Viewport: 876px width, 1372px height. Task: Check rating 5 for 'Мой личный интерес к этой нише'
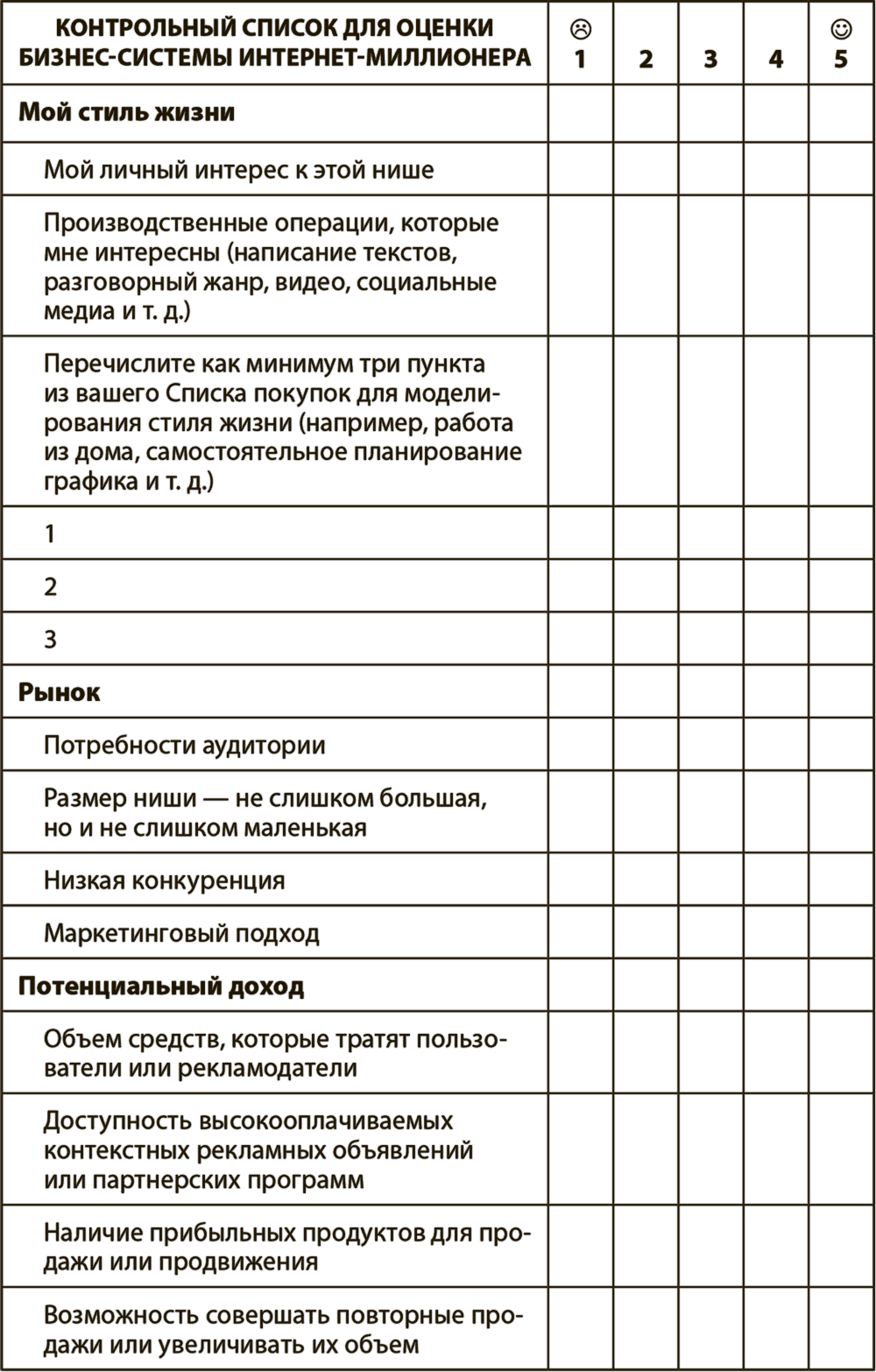click(841, 169)
